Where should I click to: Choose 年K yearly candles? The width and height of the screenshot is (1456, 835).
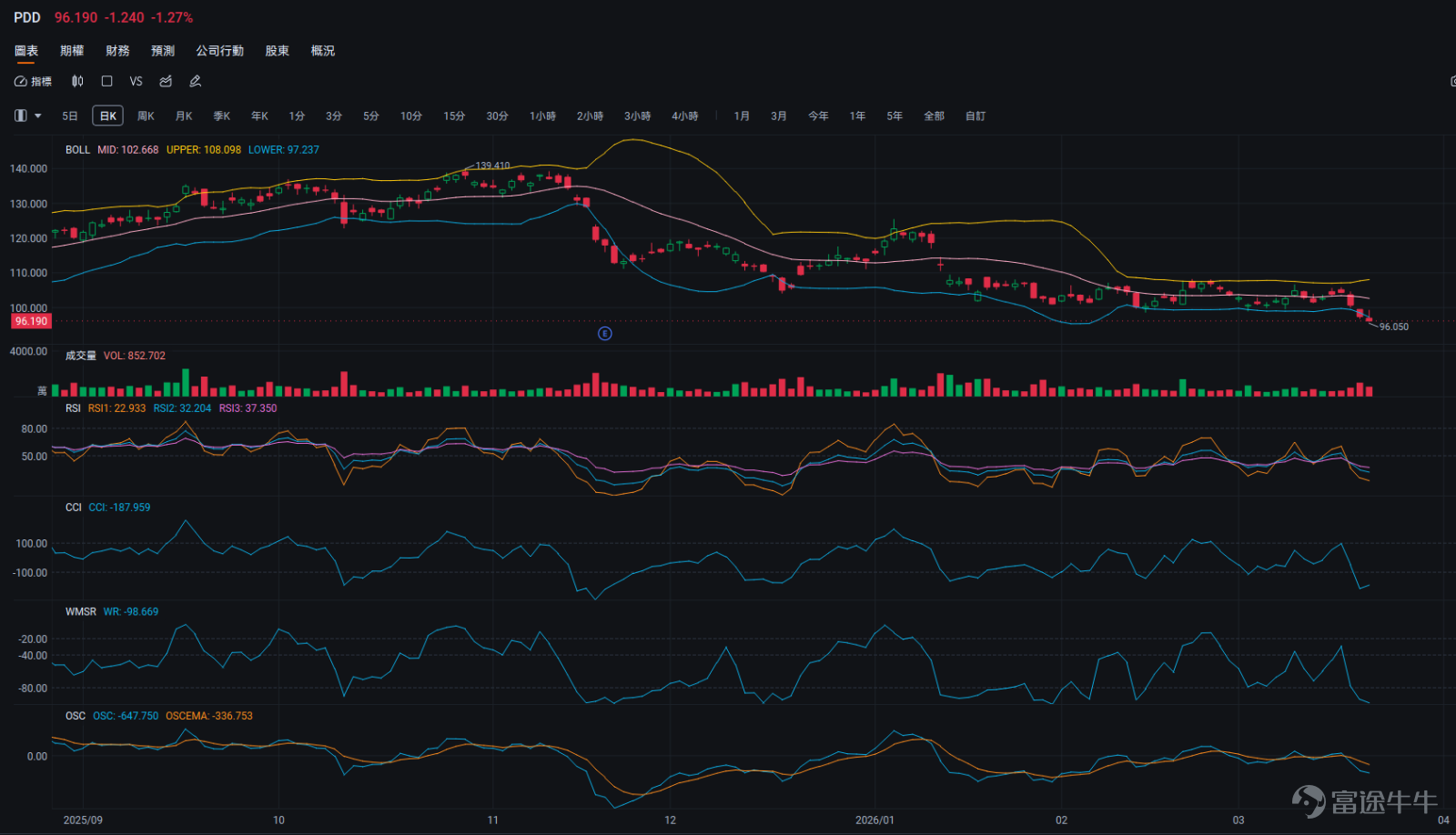tap(259, 116)
